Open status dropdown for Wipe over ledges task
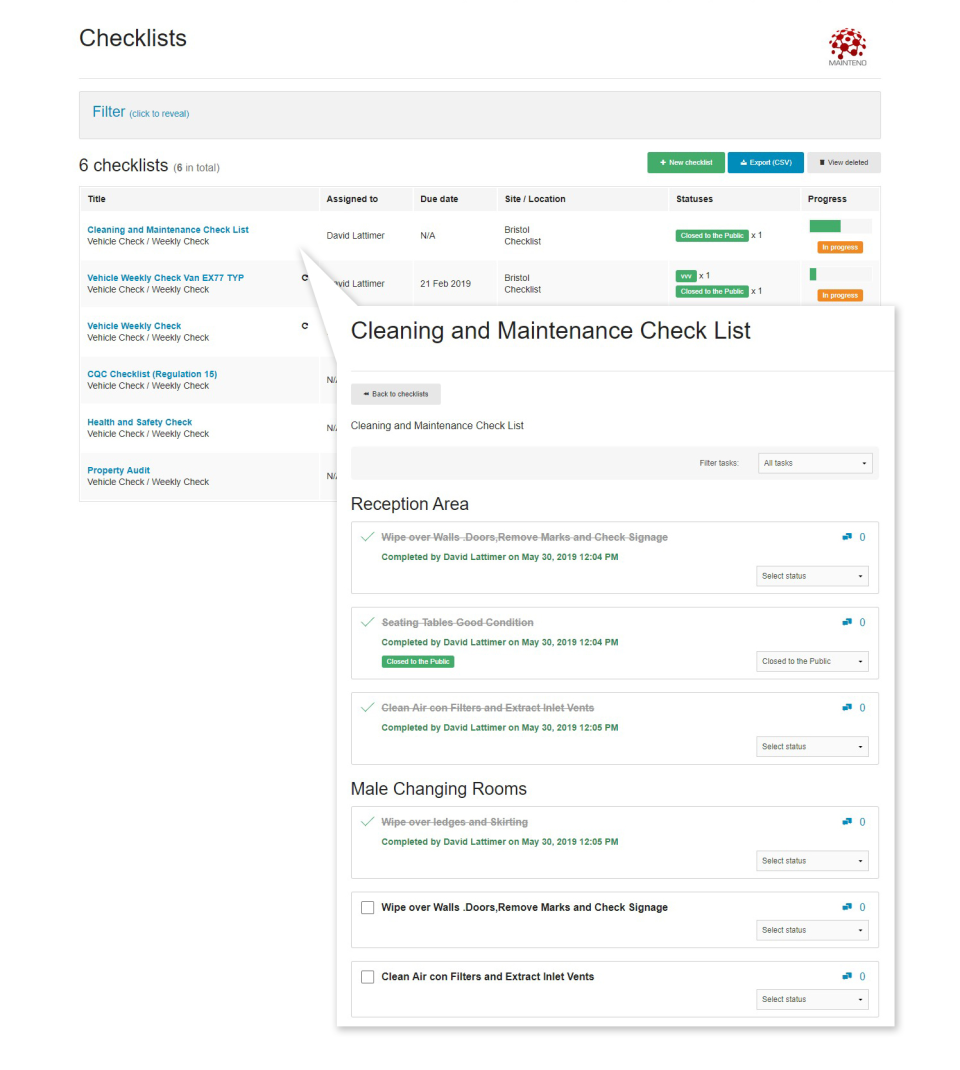960x1070 pixels. coord(812,861)
